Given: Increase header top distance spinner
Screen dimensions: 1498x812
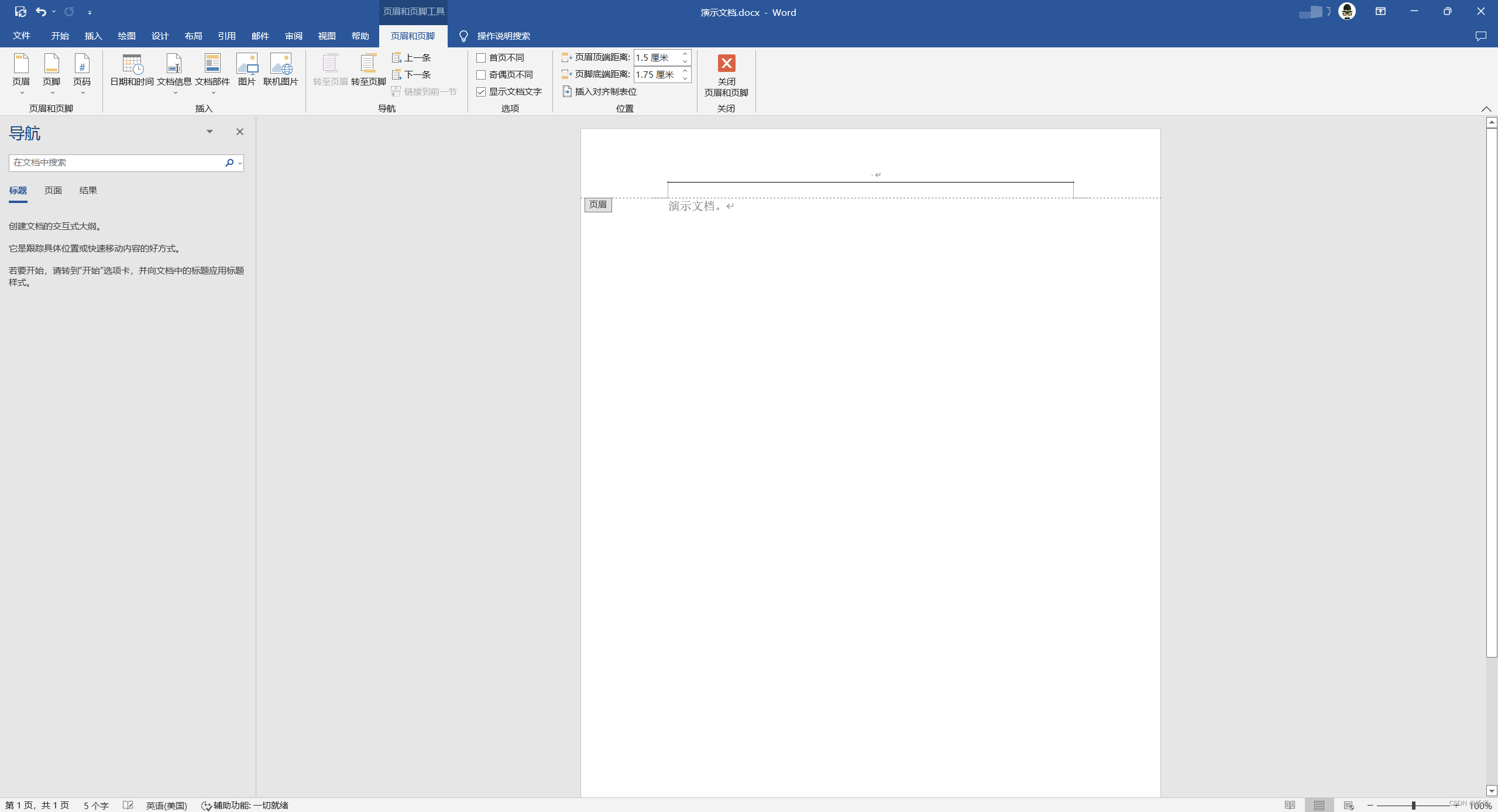Looking at the screenshot, I should (x=685, y=54).
